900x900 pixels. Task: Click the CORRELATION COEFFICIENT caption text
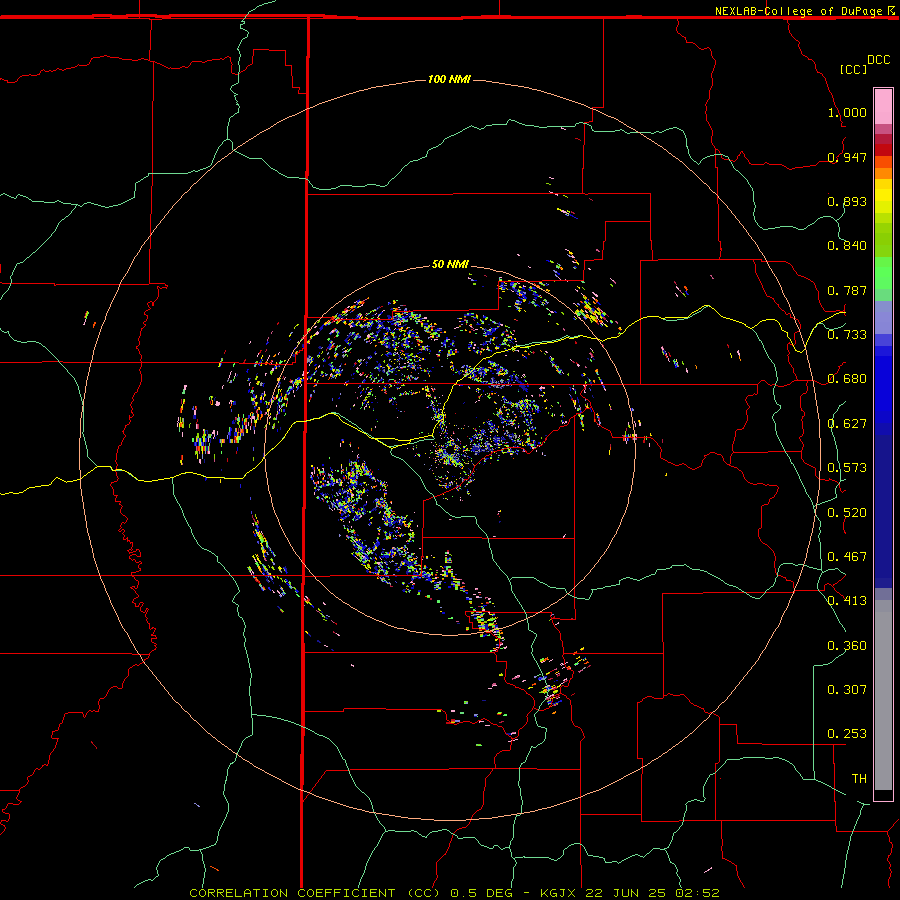click(292, 893)
